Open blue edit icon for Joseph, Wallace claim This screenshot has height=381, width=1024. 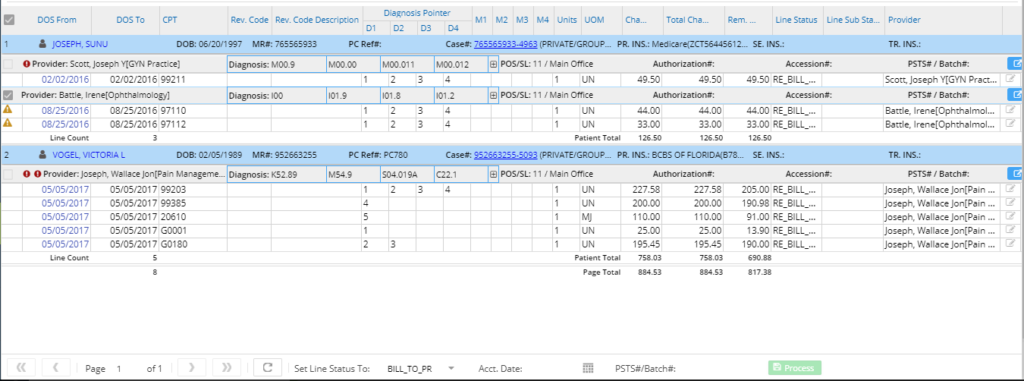(x=1015, y=174)
